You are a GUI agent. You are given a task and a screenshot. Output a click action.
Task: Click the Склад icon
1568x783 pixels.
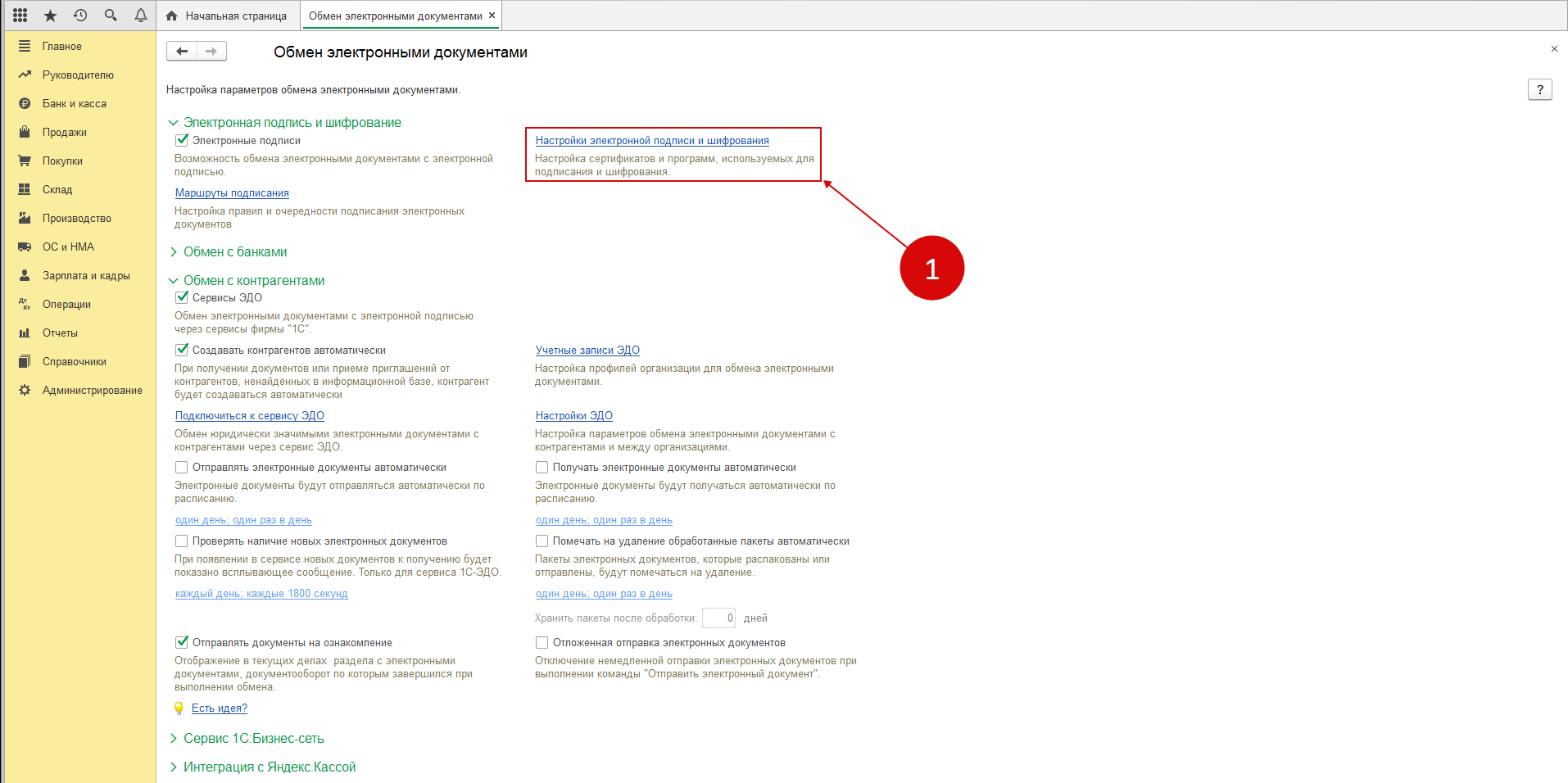click(25, 190)
